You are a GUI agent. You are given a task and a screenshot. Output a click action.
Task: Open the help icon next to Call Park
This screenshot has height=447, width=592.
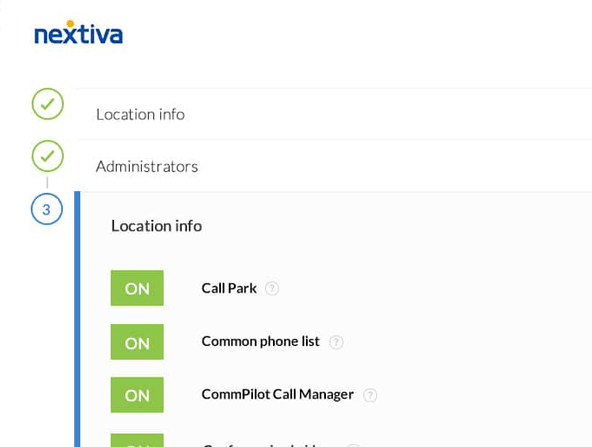click(272, 288)
